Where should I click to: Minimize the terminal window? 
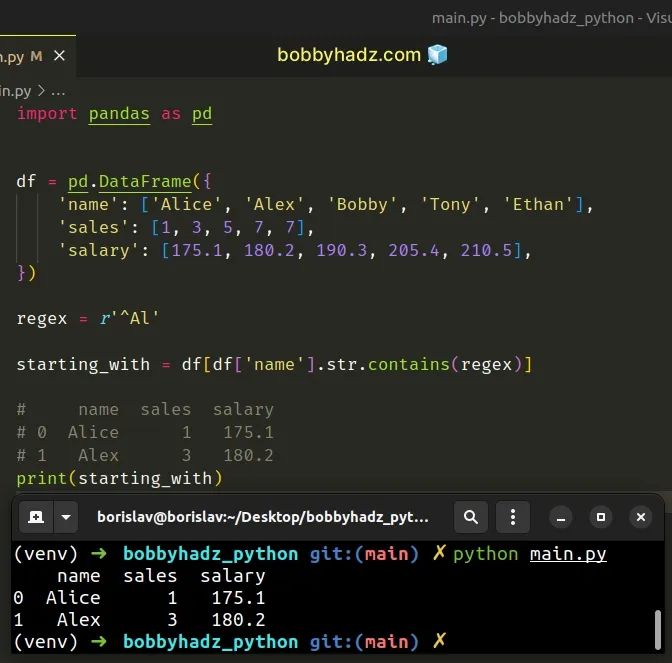coord(561,517)
